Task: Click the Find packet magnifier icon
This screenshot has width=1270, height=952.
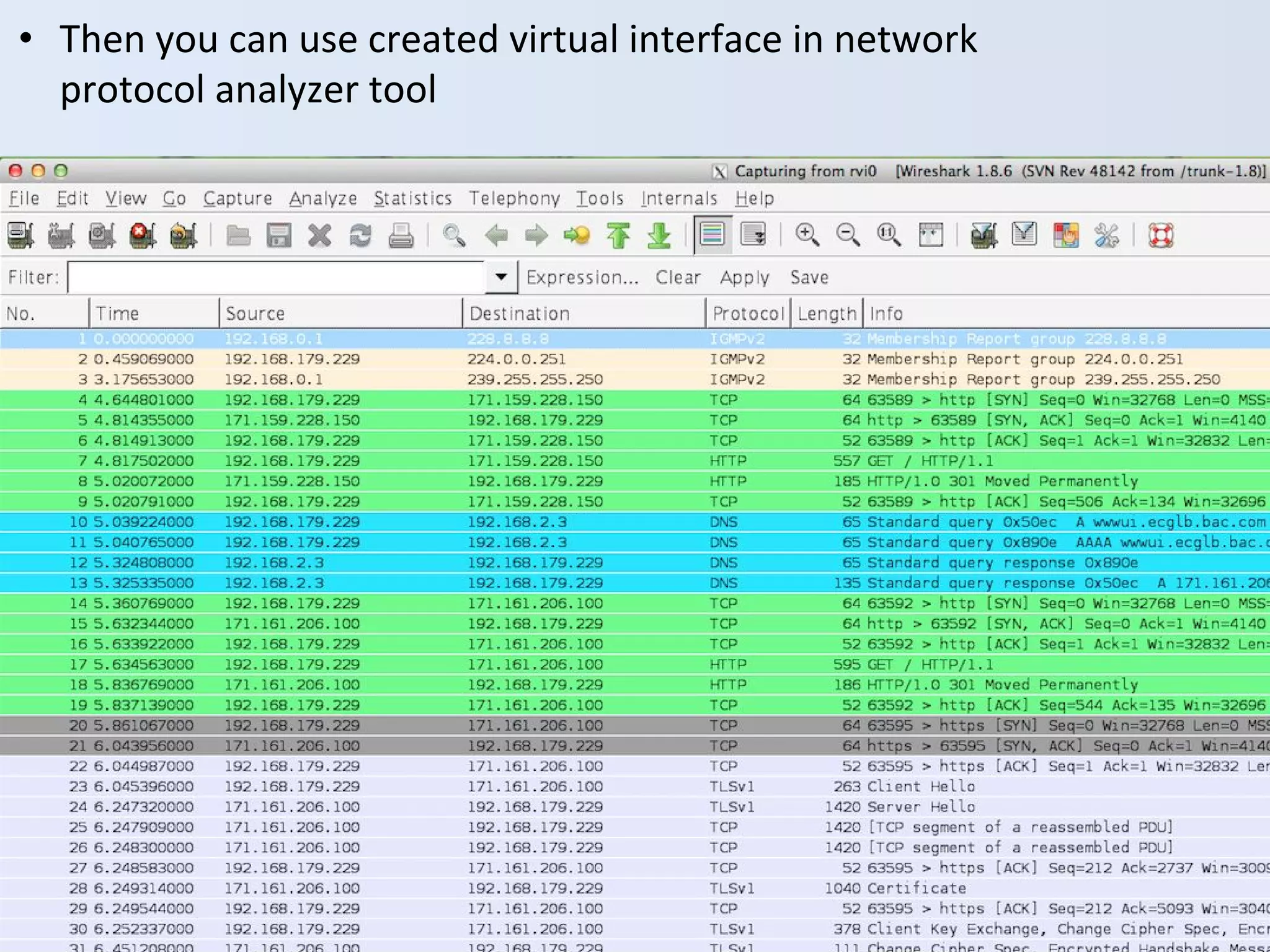Action: pos(454,236)
